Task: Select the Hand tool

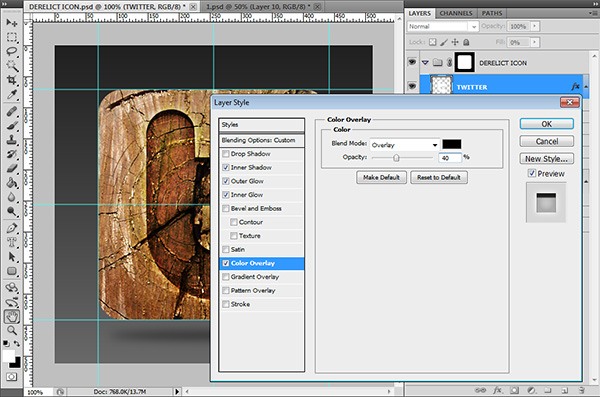Action: click(x=11, y=317)
